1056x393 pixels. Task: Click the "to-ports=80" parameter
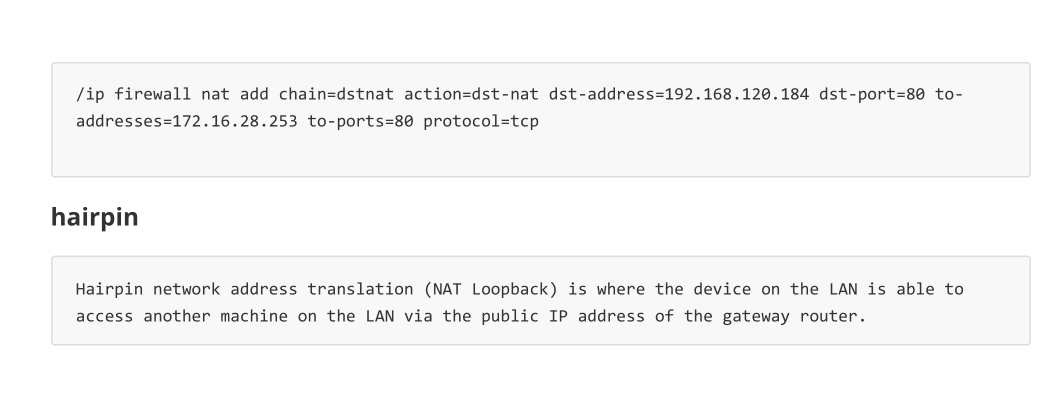coord(360,122)
